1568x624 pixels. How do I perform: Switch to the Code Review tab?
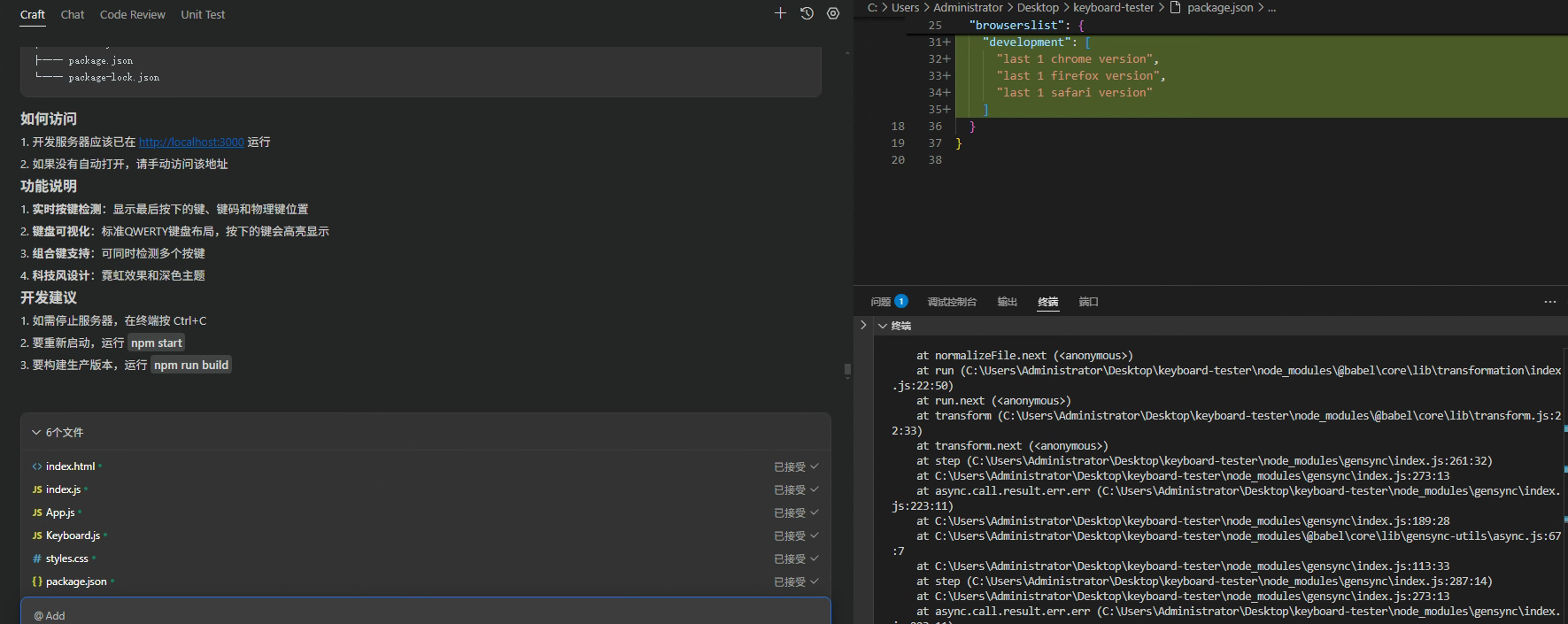[132, 14]
